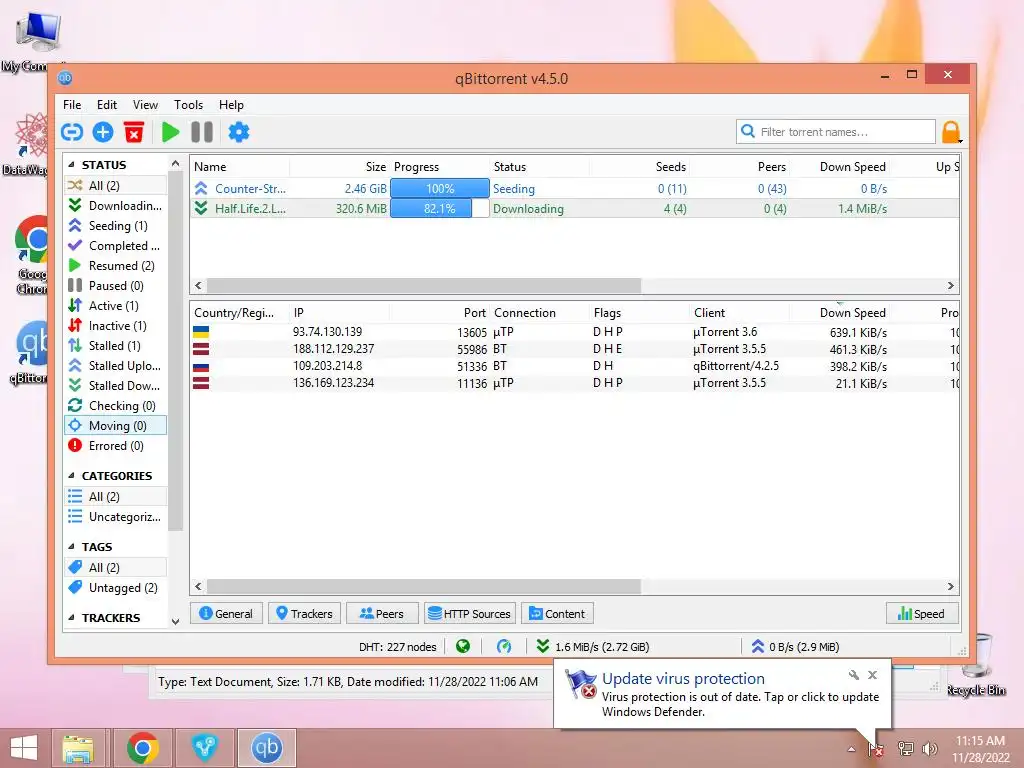Switch to the Content tab
This screenshot has width=1024, height=768.
557,614
